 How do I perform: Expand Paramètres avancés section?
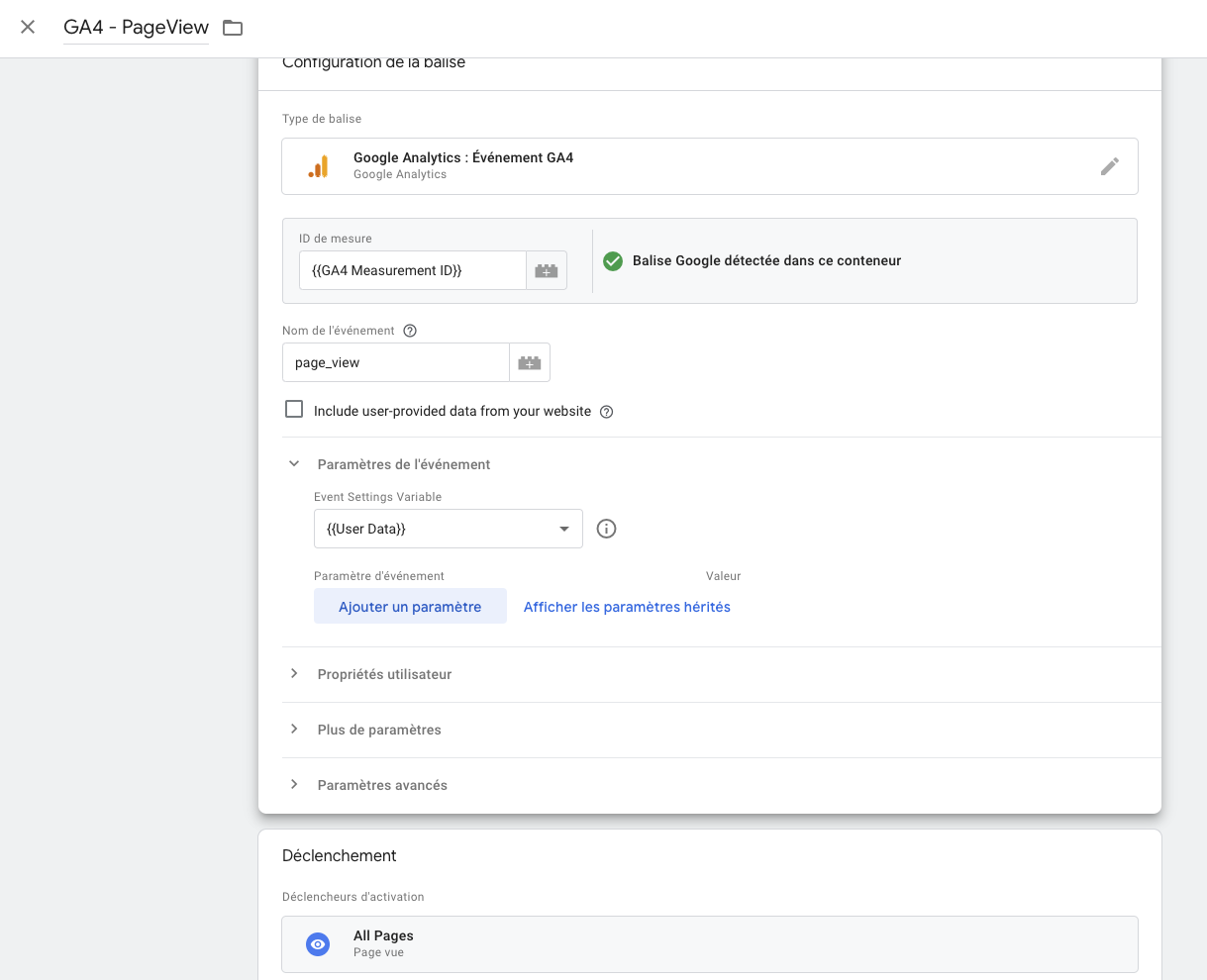[294, 785]
